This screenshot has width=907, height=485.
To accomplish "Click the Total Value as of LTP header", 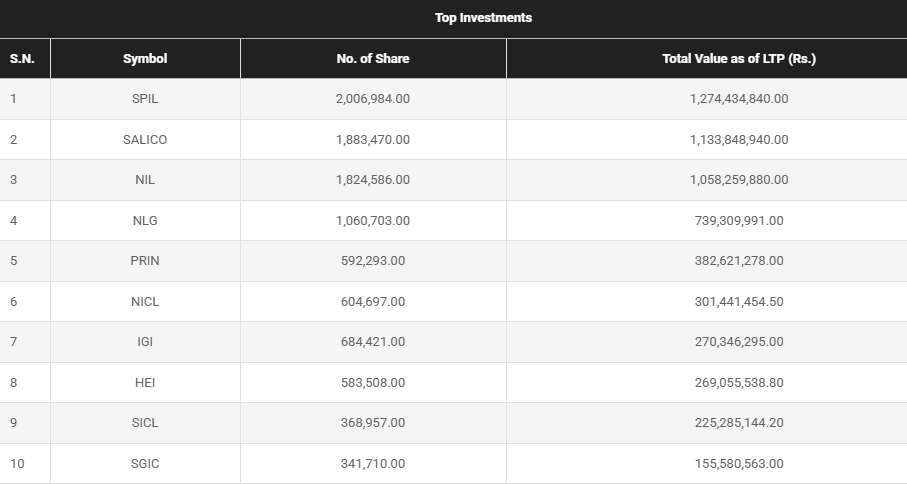I will (739, 59).
